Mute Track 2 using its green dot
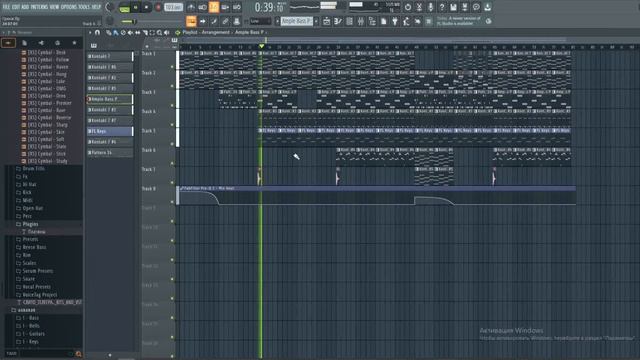640x360 pixels. click(x=172, y=86)
